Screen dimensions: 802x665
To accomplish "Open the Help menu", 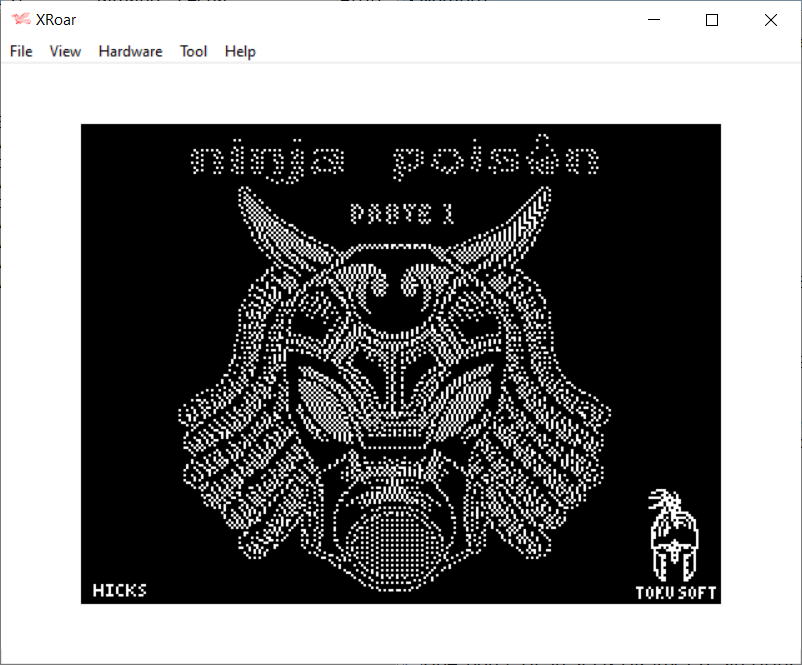I will point(240,51).
